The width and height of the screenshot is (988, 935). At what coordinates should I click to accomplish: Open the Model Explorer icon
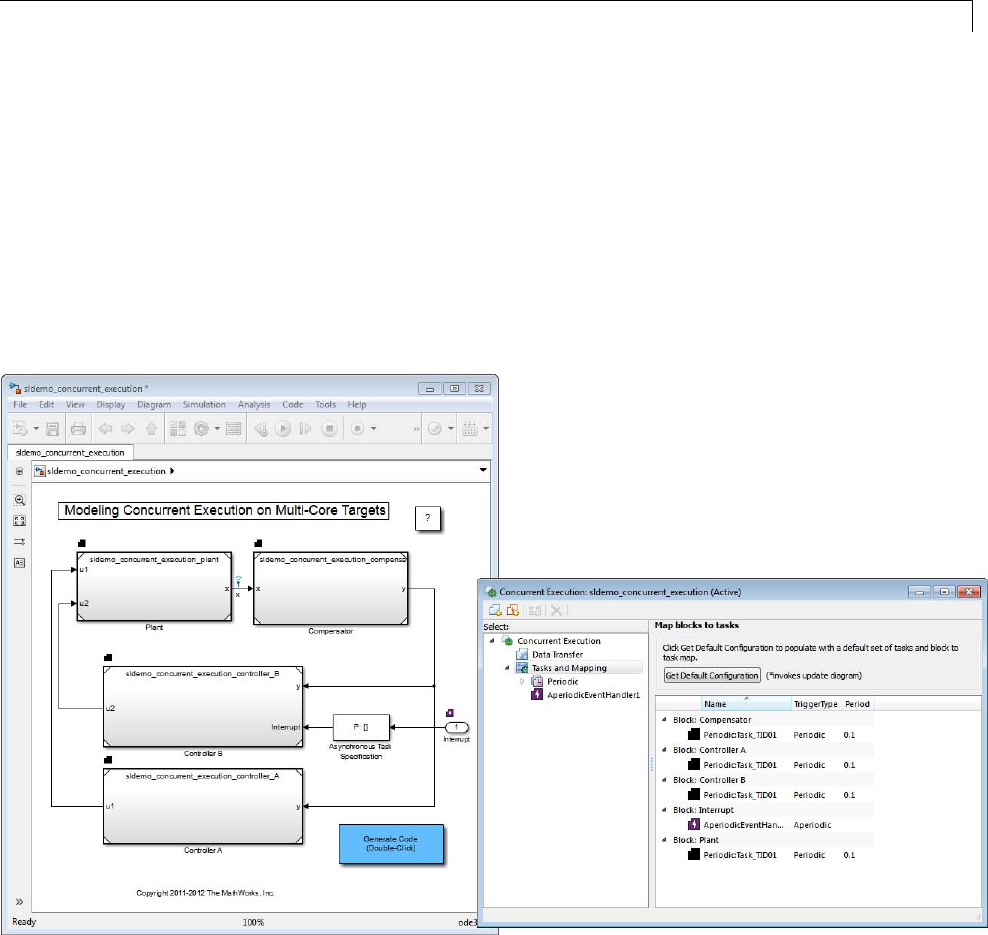(x=233, y=429)
